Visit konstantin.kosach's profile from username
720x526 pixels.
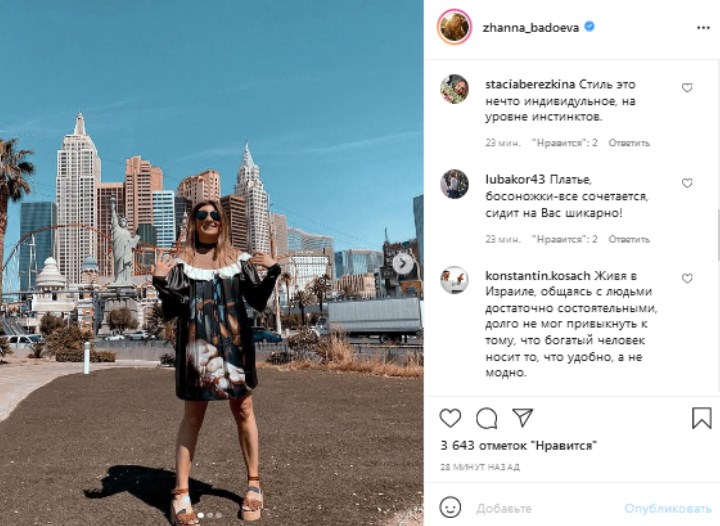click(537, 275)
